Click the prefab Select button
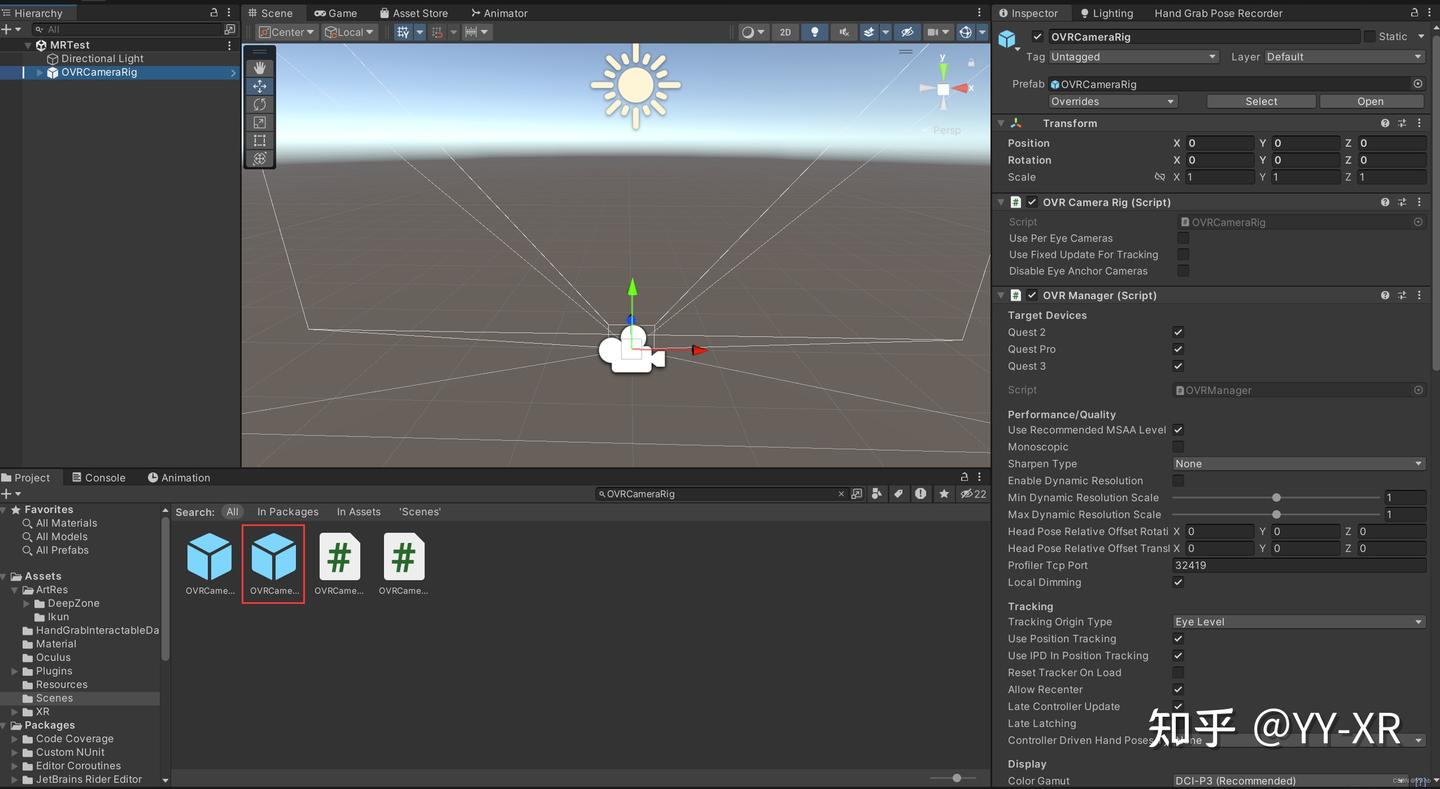Image resolution: width=1440 pixels, height=789 pixels. (x=1260, y=101)
